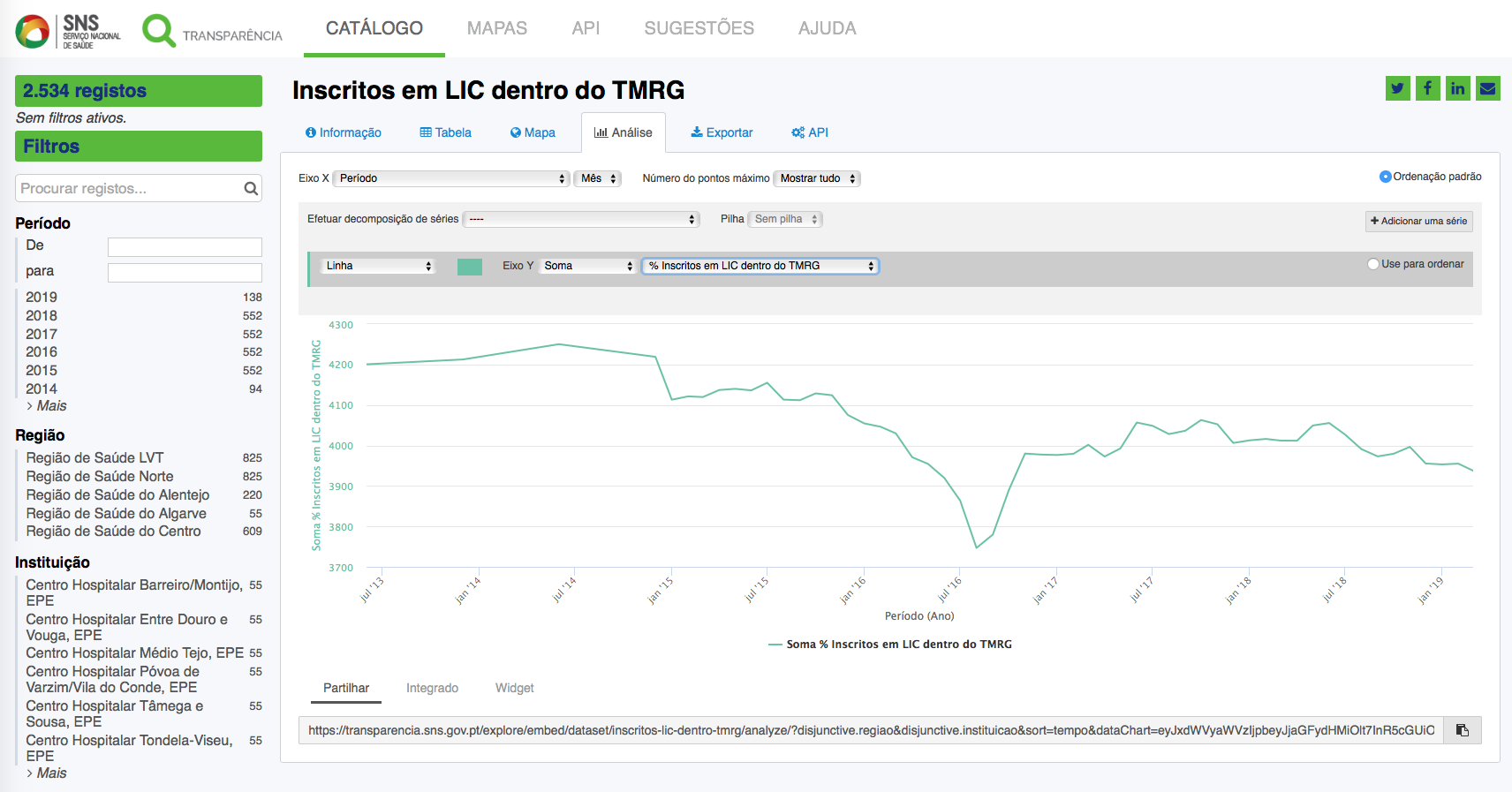
Task: Filter by Região de Saúde LVT
Action: [x=144, y=458]
